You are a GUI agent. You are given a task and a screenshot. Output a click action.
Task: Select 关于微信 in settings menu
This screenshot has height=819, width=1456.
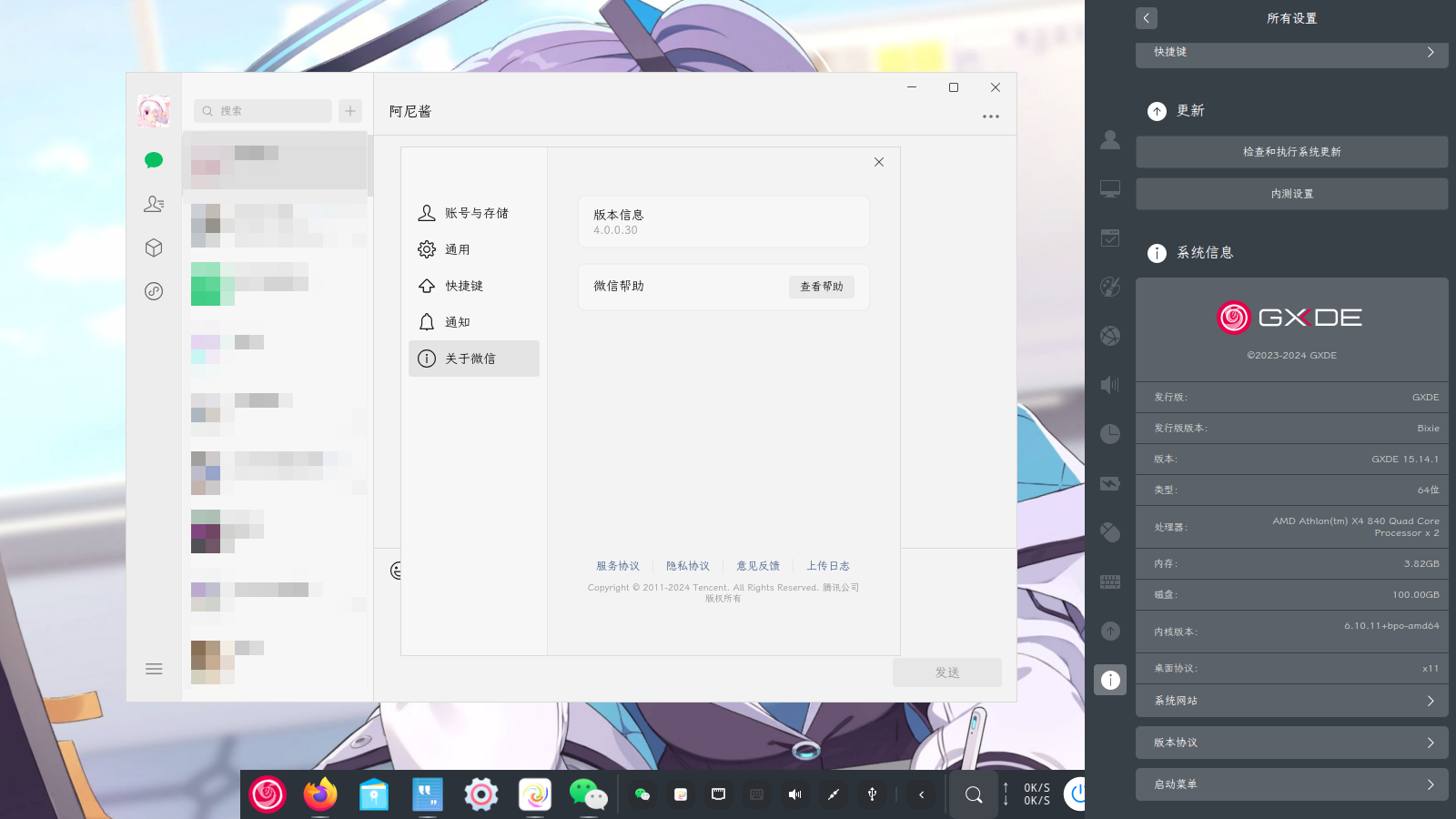pos(474,359)
